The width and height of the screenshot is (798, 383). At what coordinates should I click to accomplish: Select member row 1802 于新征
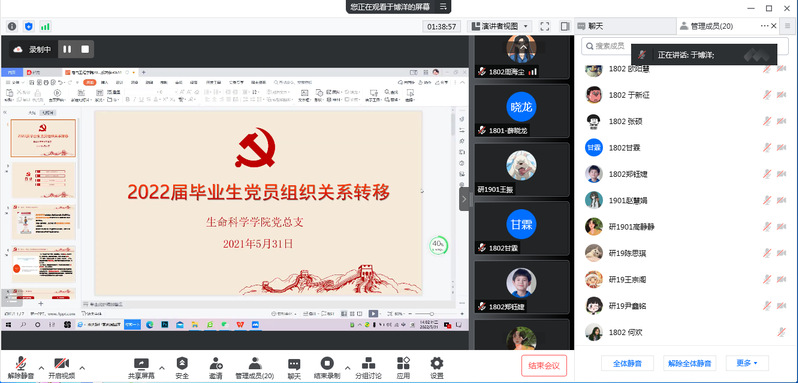pyautogui.click(x=686, y=95)
